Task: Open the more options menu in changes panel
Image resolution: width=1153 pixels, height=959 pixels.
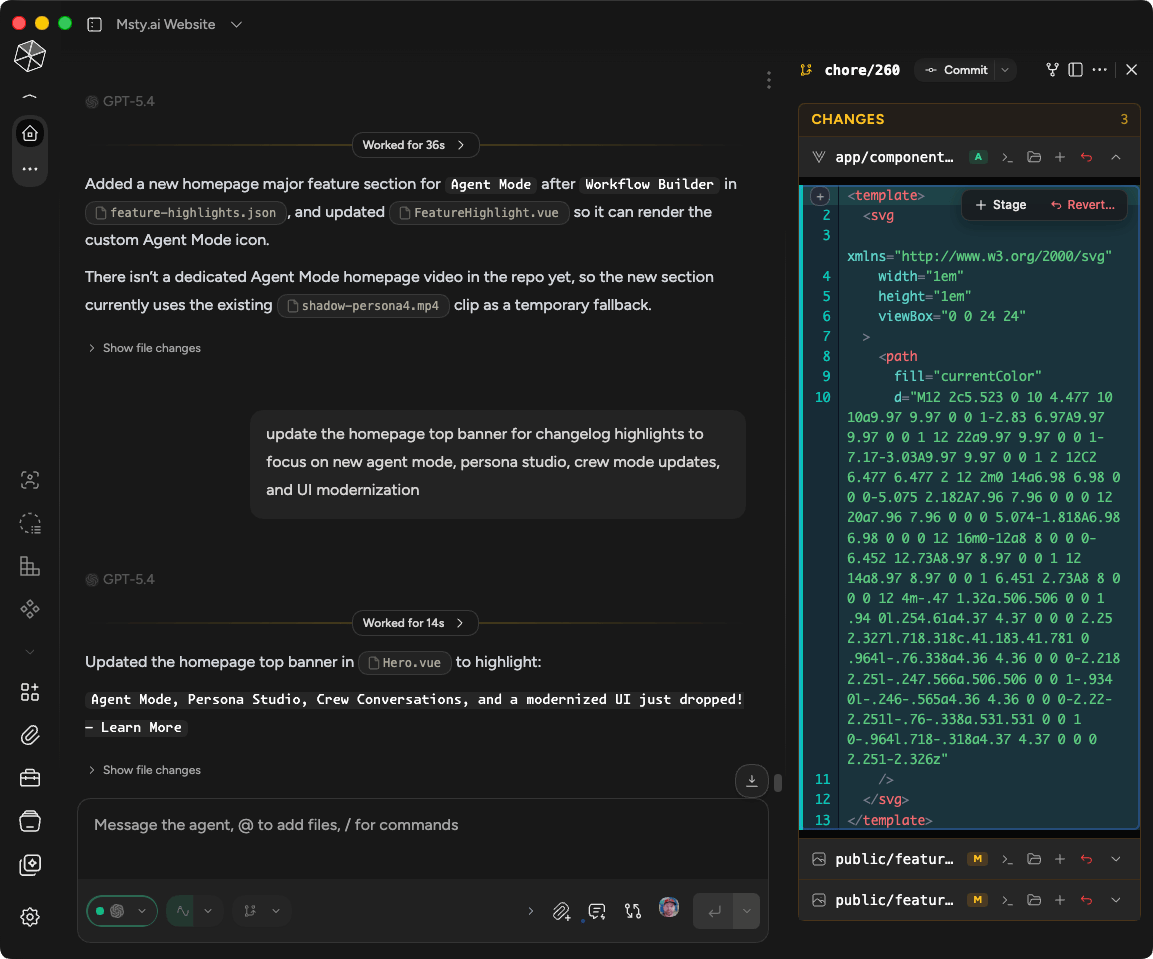Action: [1100, 70]
